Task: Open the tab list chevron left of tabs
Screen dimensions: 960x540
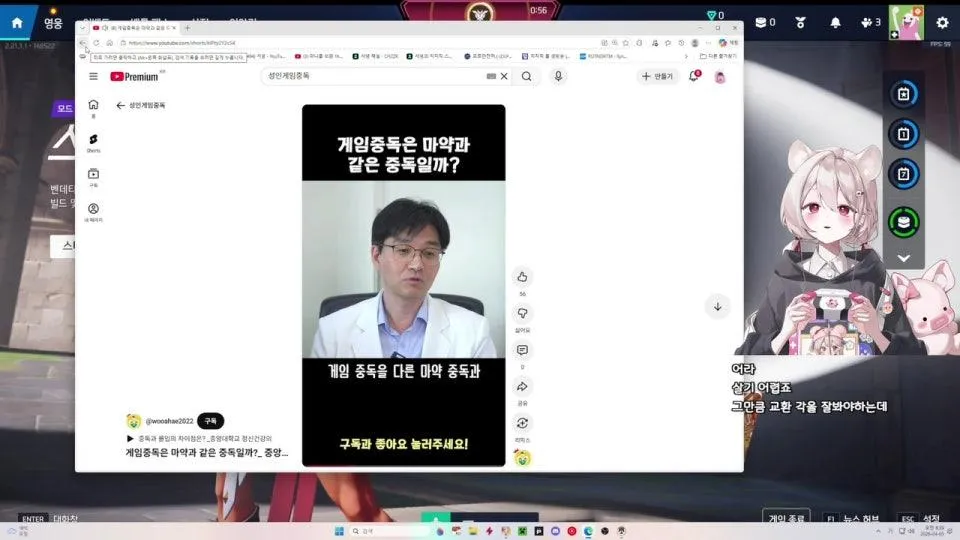Action: pyautogui.click(x=83, y=28)
